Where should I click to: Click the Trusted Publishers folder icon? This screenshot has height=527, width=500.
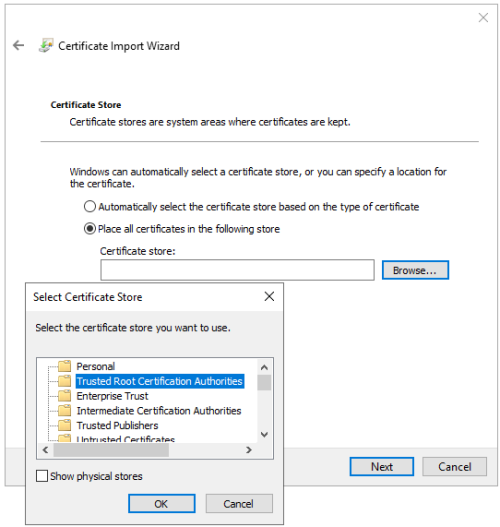pyautogui.click(x=64, y=425)
